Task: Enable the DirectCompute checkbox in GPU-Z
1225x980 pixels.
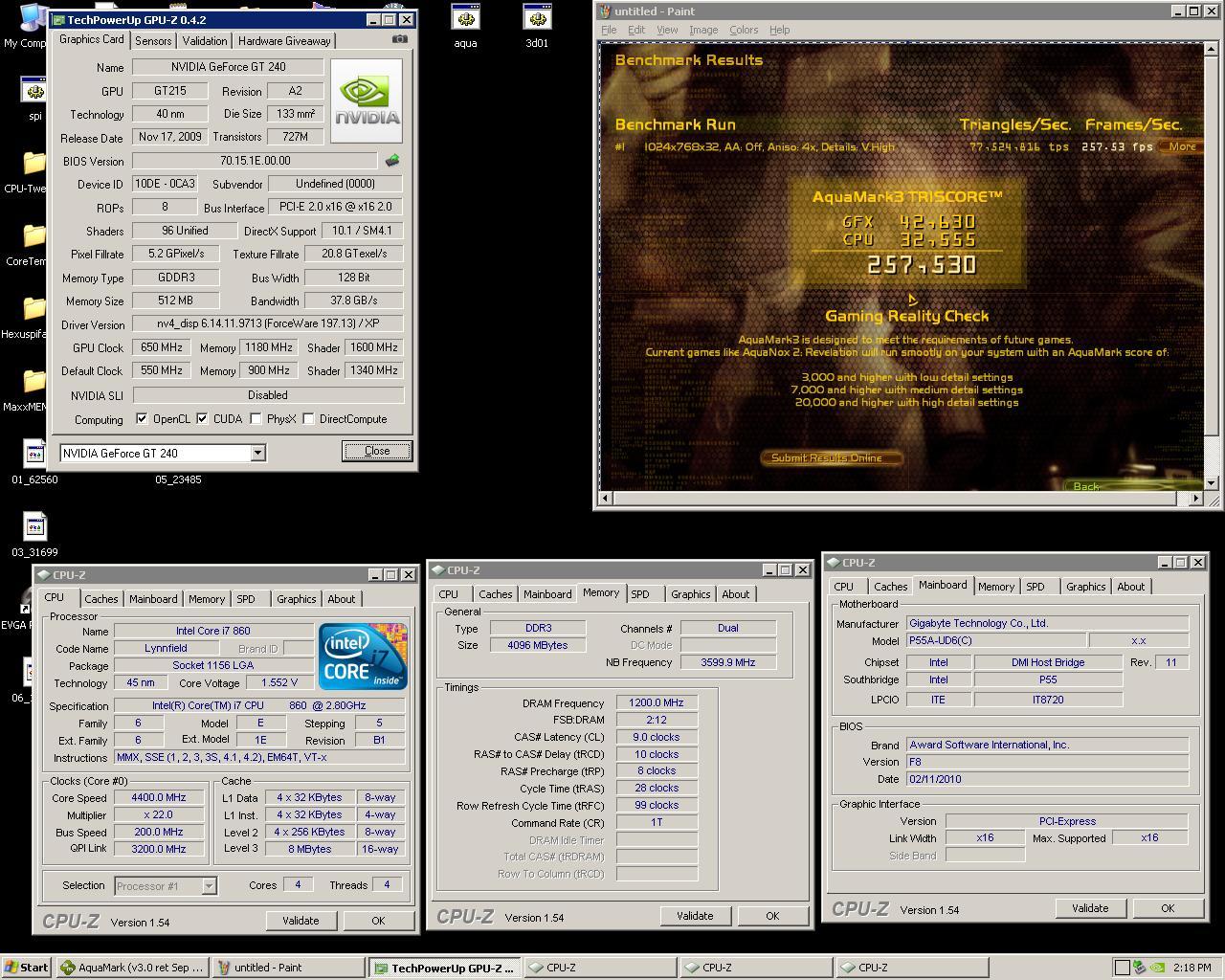Action: (308, 418)
